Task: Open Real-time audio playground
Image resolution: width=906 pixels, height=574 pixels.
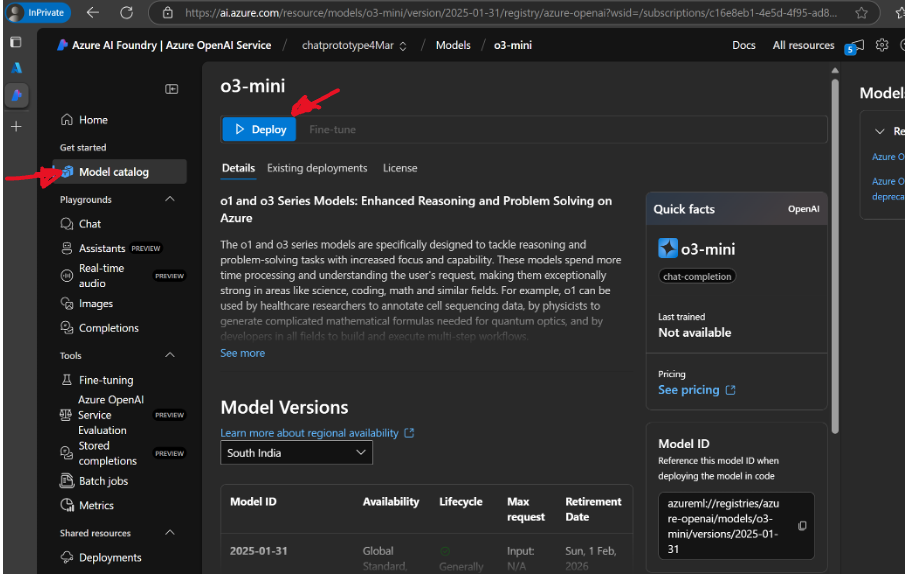Action: click(122, 276)
